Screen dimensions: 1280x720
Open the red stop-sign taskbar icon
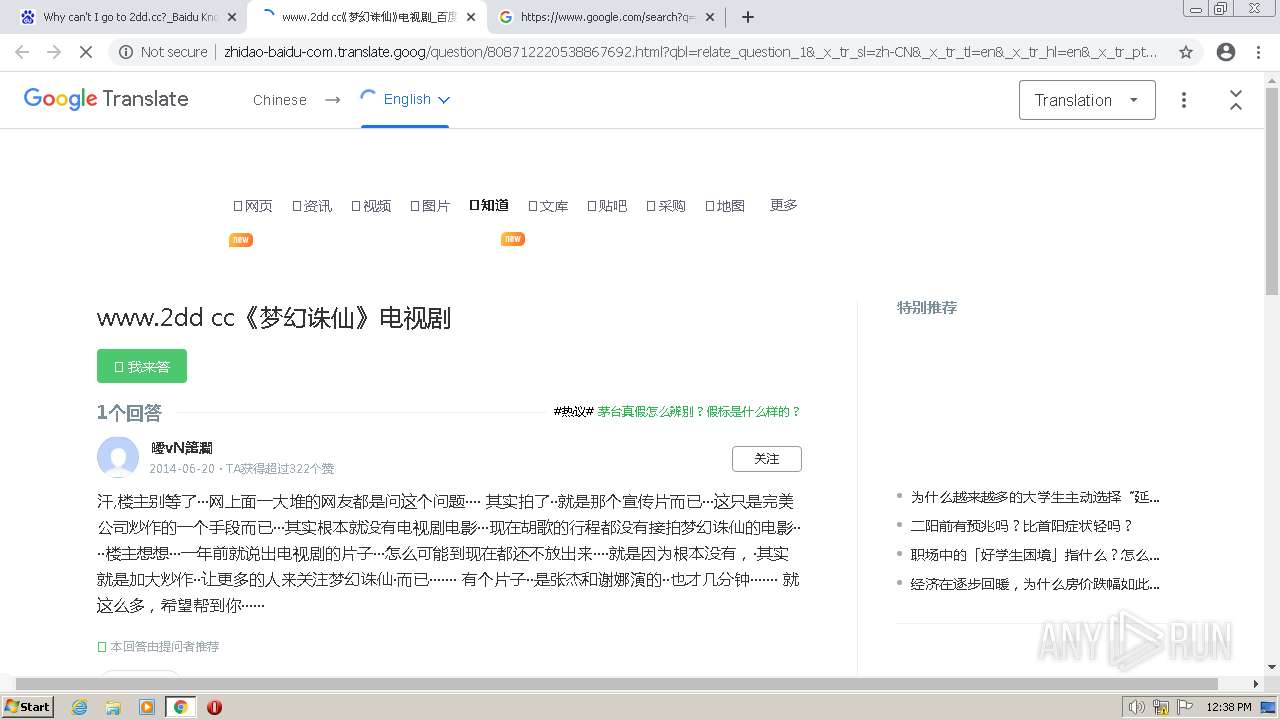[214, 707]
